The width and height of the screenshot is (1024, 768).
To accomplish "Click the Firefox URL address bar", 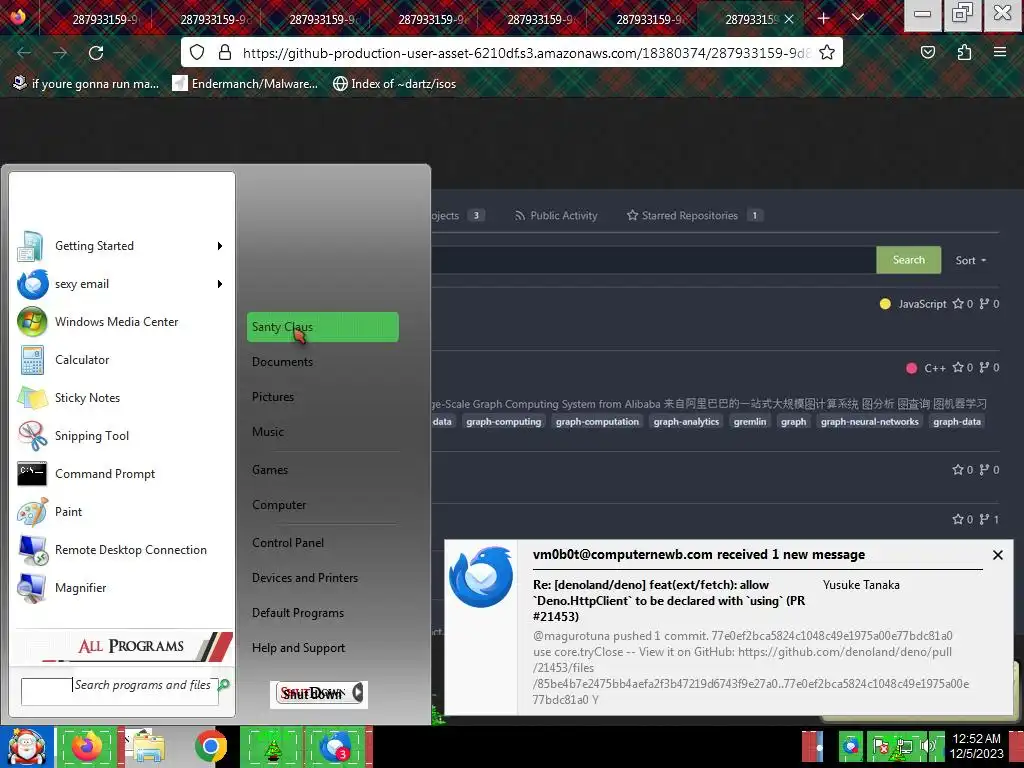I will [526, 53].
